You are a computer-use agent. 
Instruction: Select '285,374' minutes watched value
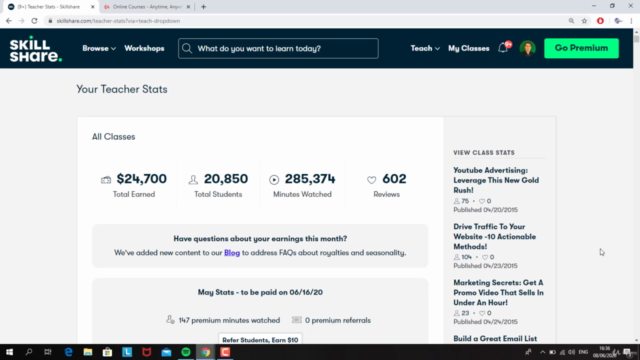pos(310,179)
